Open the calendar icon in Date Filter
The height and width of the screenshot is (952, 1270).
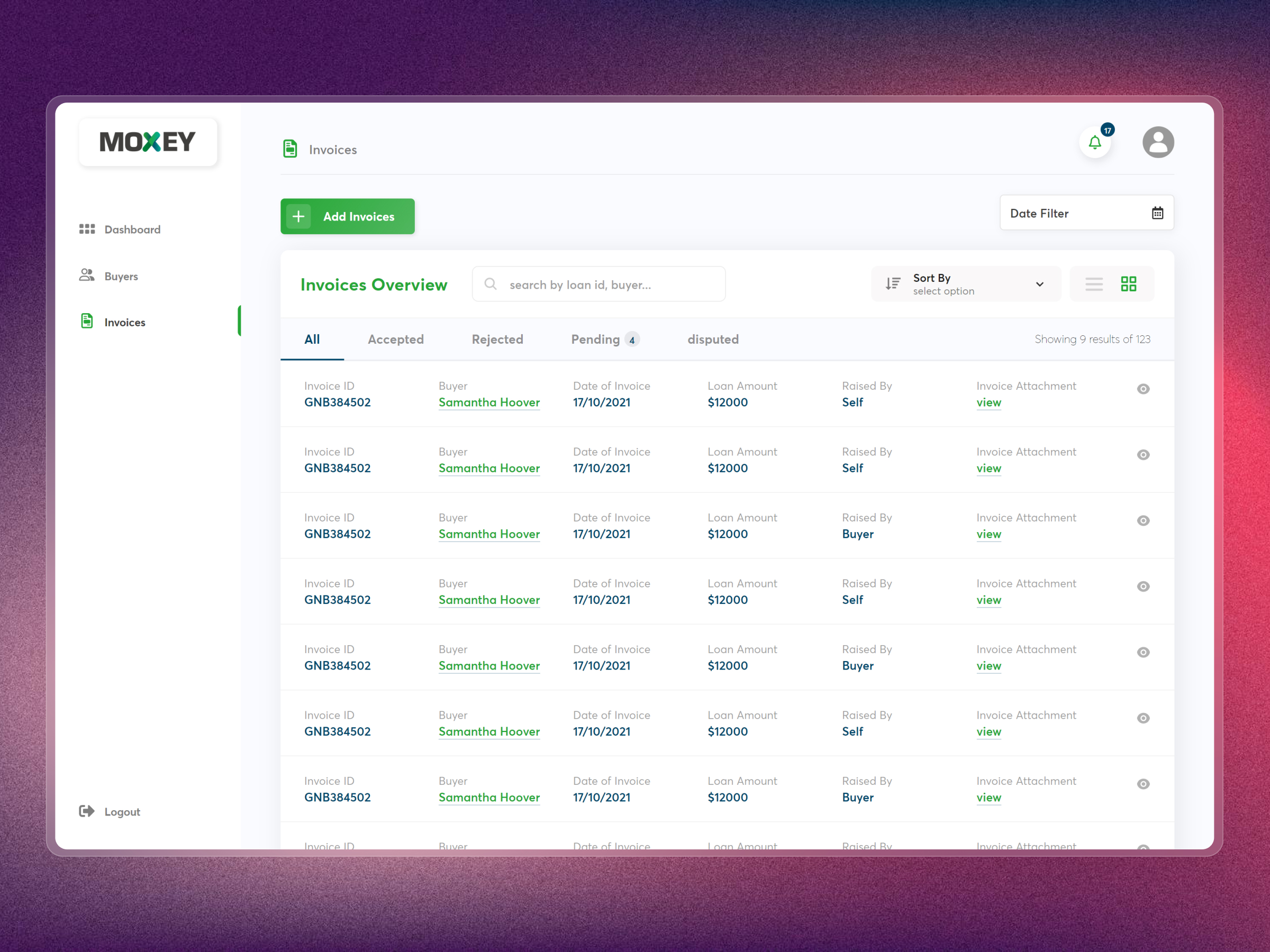[1157, 212]
